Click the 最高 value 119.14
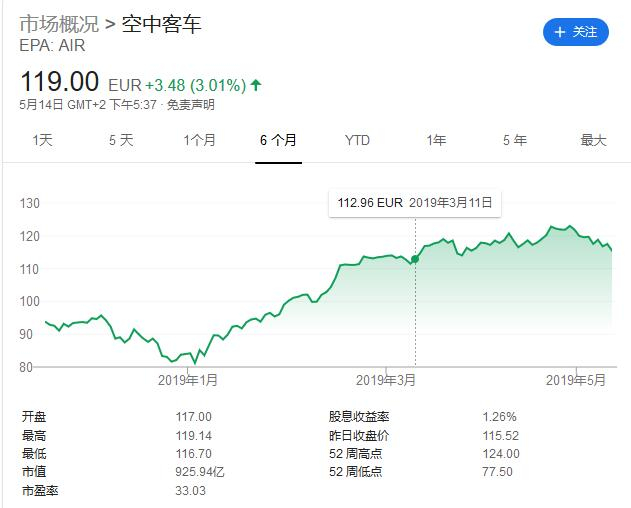The width and height of the screenshot is (631, 508). (x=194, y=436)
